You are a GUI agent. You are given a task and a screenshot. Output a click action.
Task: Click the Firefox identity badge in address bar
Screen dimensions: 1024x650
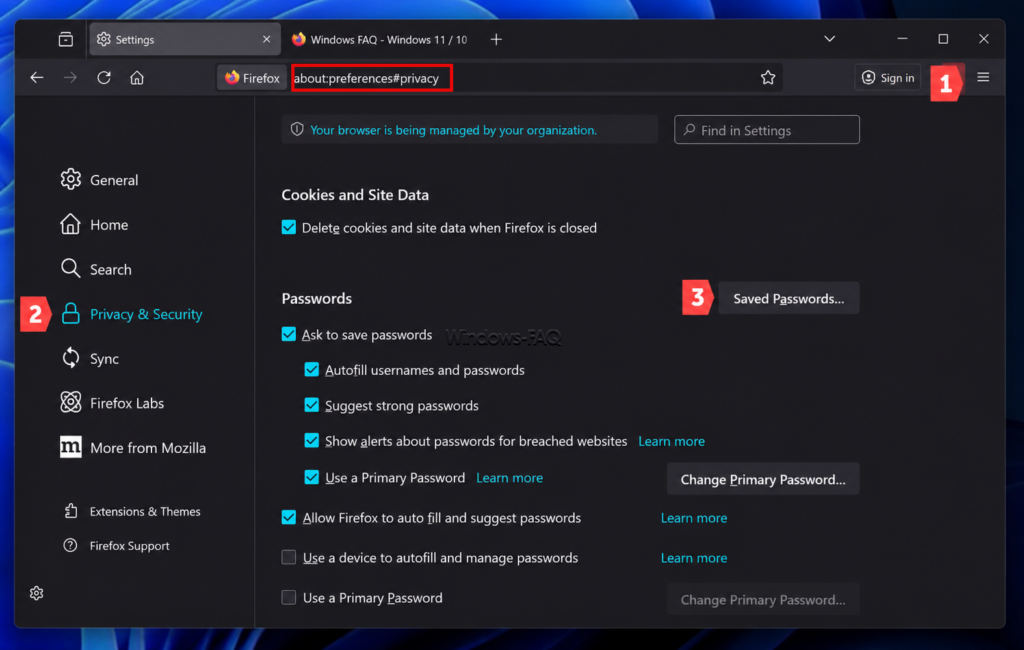pyautogui.click(x=252, y=78)
